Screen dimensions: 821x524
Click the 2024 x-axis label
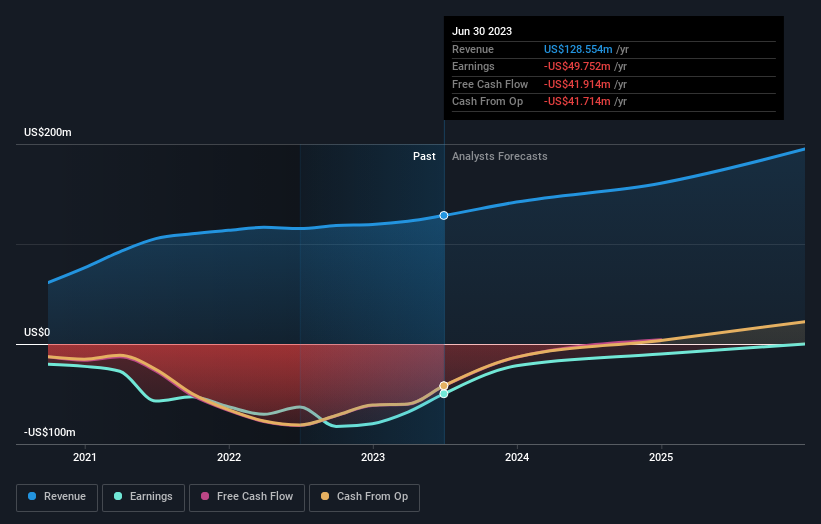tap(517, 458)
